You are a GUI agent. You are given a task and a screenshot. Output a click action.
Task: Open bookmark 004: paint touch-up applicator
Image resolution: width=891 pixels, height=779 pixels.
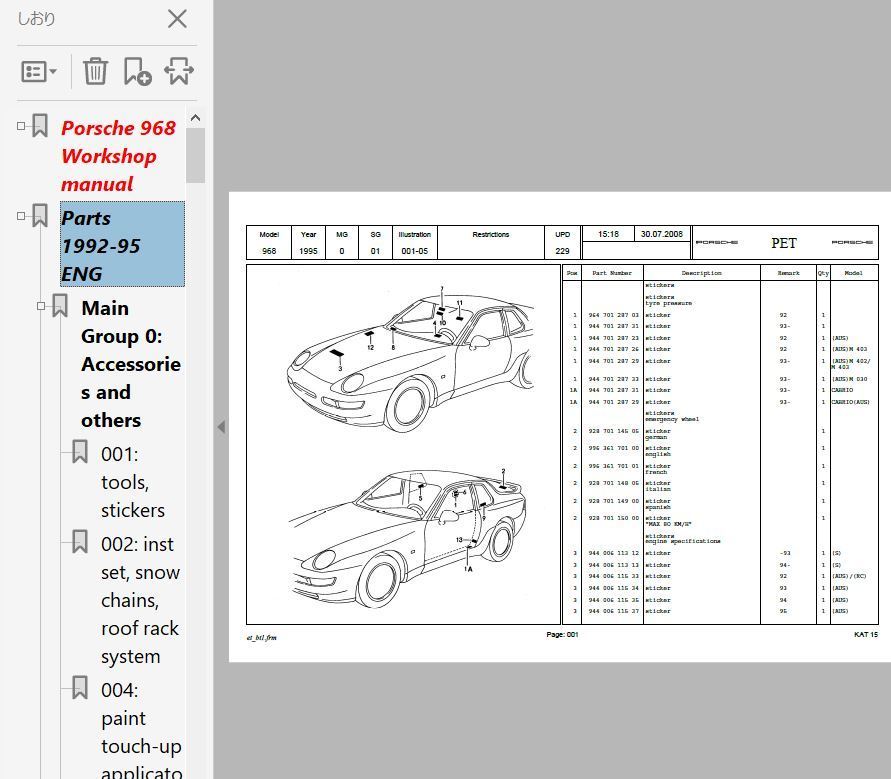(x=141, y=732)
